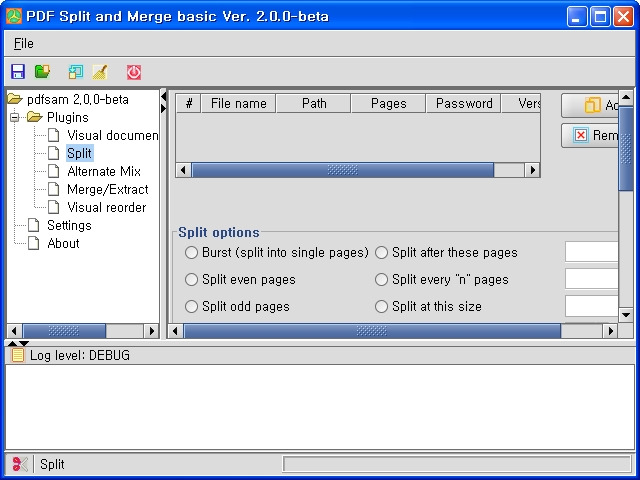Click the Password column header
Image resolution: width=640 pixels, height=480 pixels.
(x=464, y=103)
